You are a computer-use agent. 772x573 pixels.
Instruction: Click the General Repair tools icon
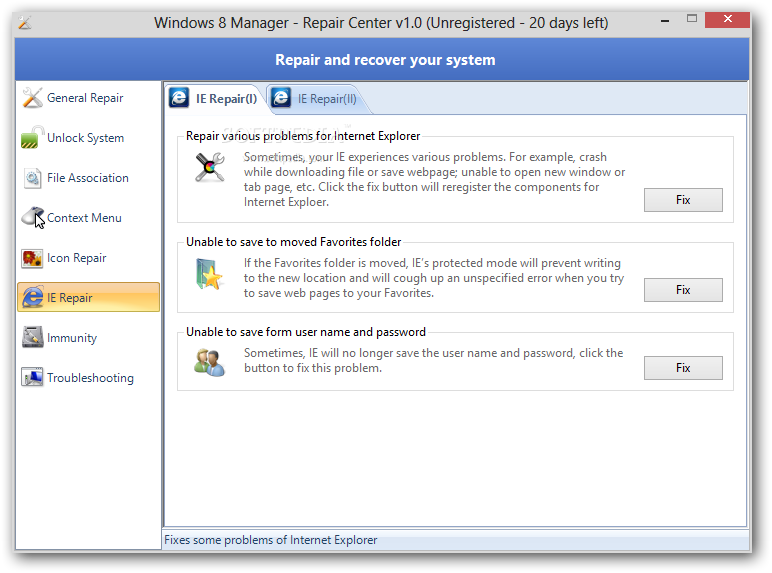click(x=32, y=97)
